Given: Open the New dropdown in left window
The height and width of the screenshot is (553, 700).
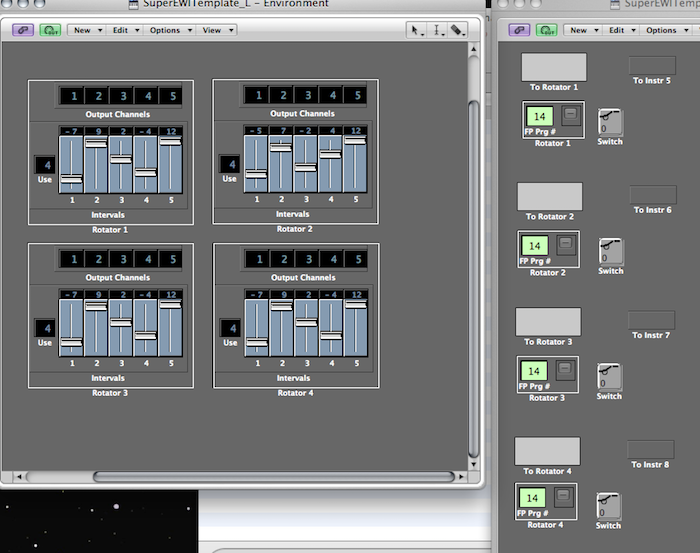Looking at the screenshot, I should [x=86, y=30].
